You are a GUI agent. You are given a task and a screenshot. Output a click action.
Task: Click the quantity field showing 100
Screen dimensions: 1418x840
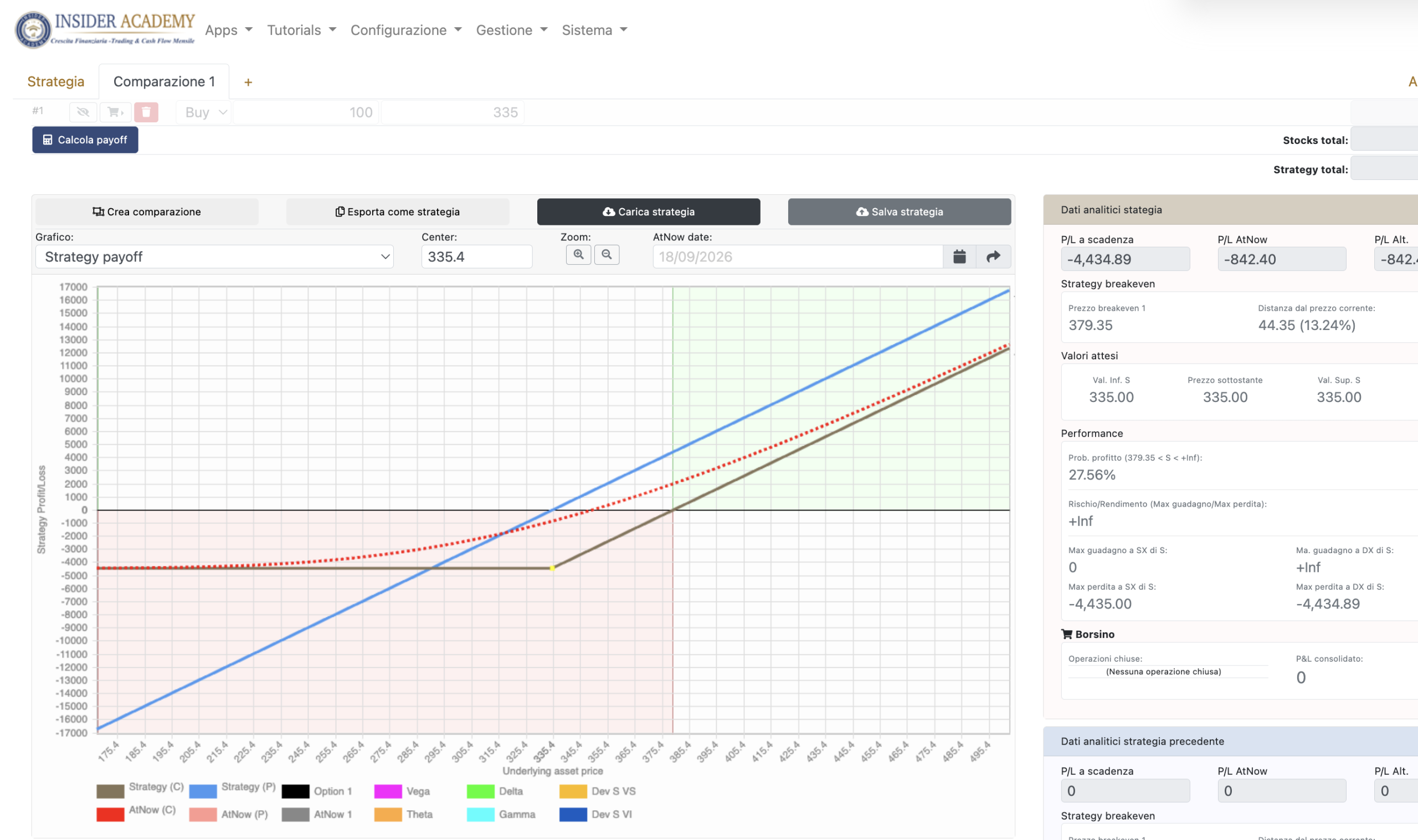point(306,112)
